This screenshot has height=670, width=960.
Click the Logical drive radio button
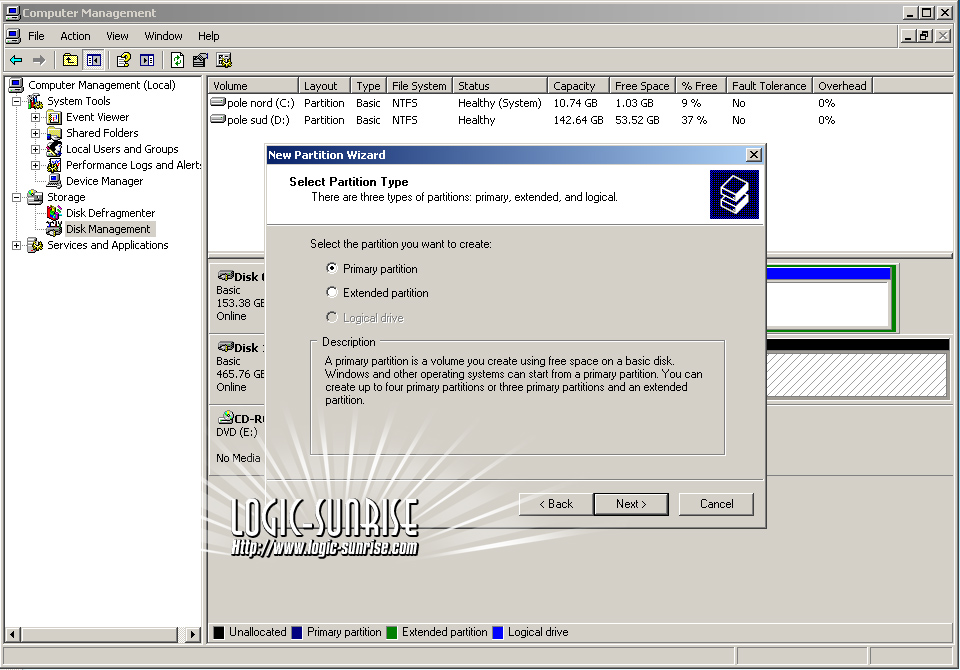tap(332, 318)
